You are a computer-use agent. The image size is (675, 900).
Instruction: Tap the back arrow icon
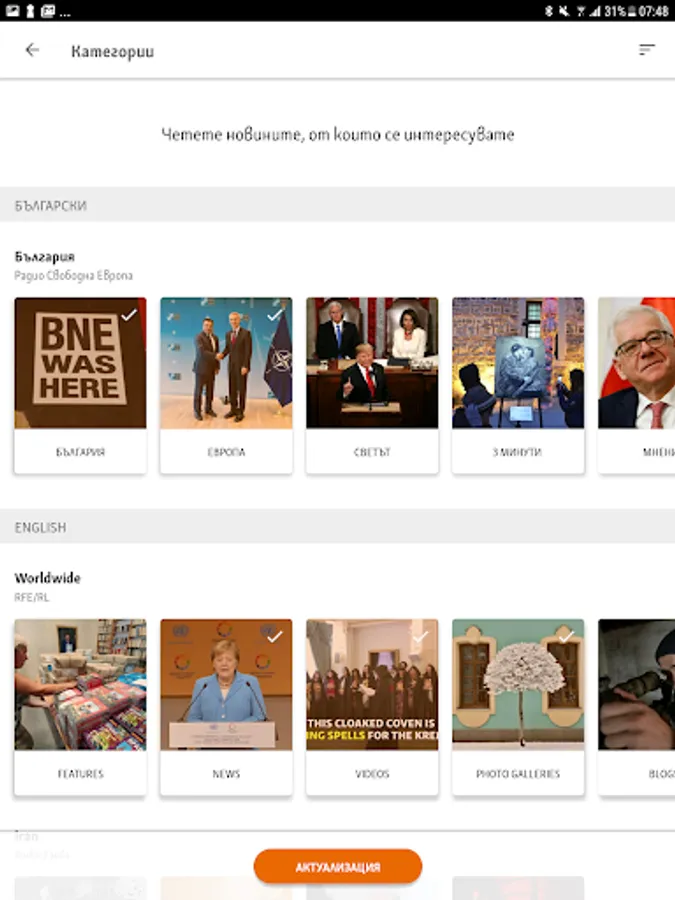[x=33, y=51]
